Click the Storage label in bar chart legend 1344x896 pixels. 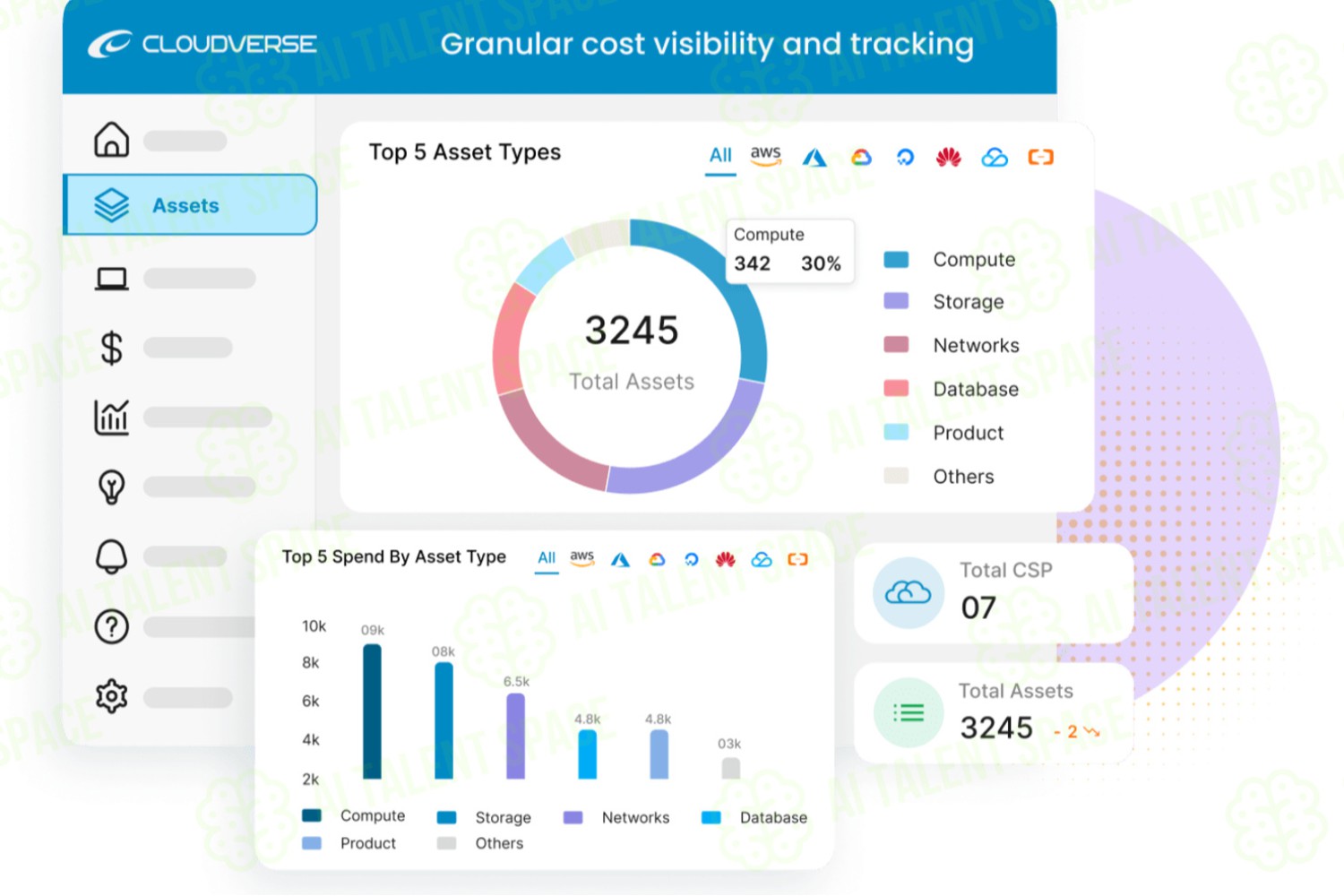pyautogui.click(x=503, y=817)
